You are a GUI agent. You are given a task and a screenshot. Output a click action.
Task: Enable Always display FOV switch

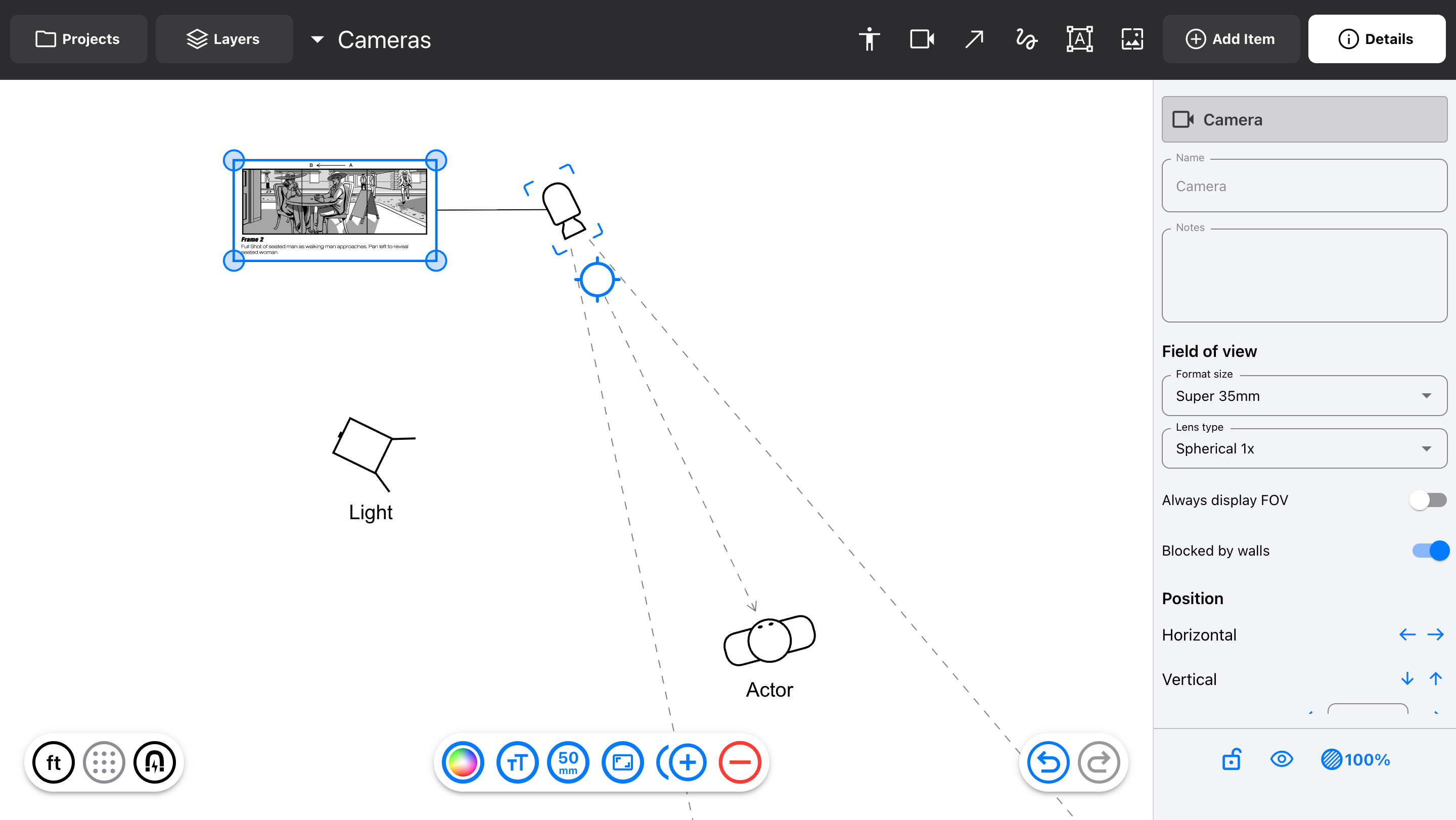click(x=1427, y=500)
